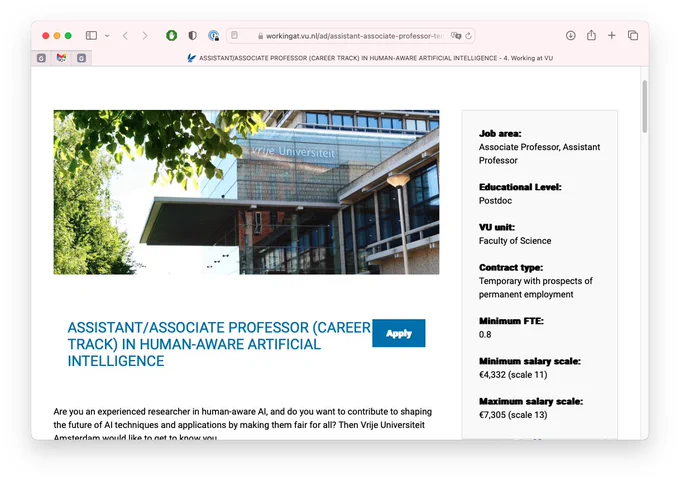Open the Privacy Report shield icon
Viewport: 680px width, 481px height.
click(193, 36)
